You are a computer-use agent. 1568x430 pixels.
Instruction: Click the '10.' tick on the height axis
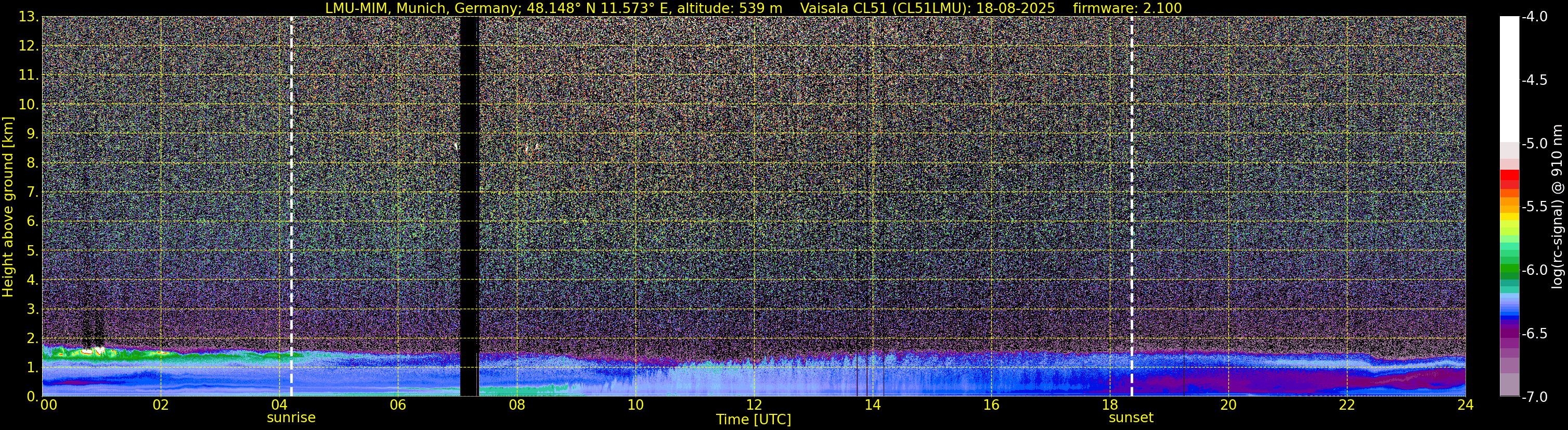(x=29, y=105)
